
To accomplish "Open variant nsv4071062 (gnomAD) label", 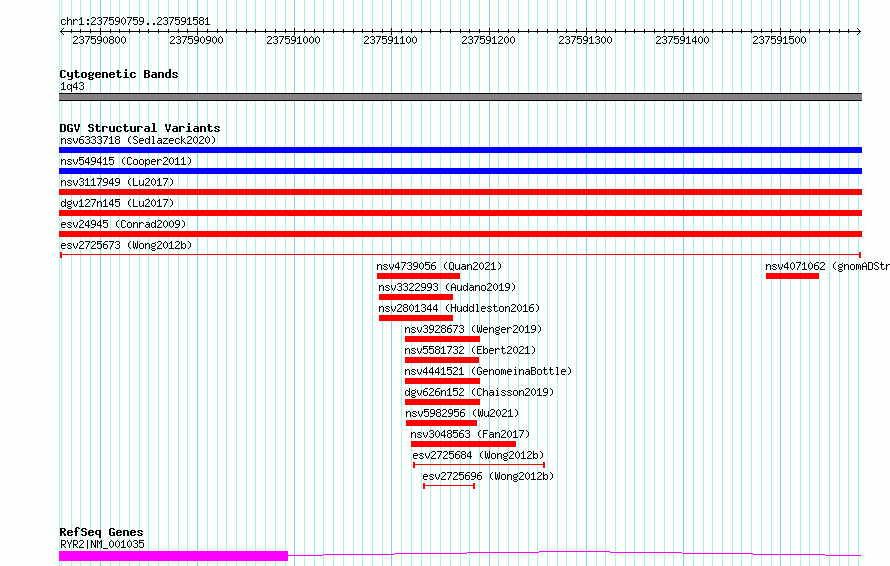I will pyautogui.click(x=828, y=266).
